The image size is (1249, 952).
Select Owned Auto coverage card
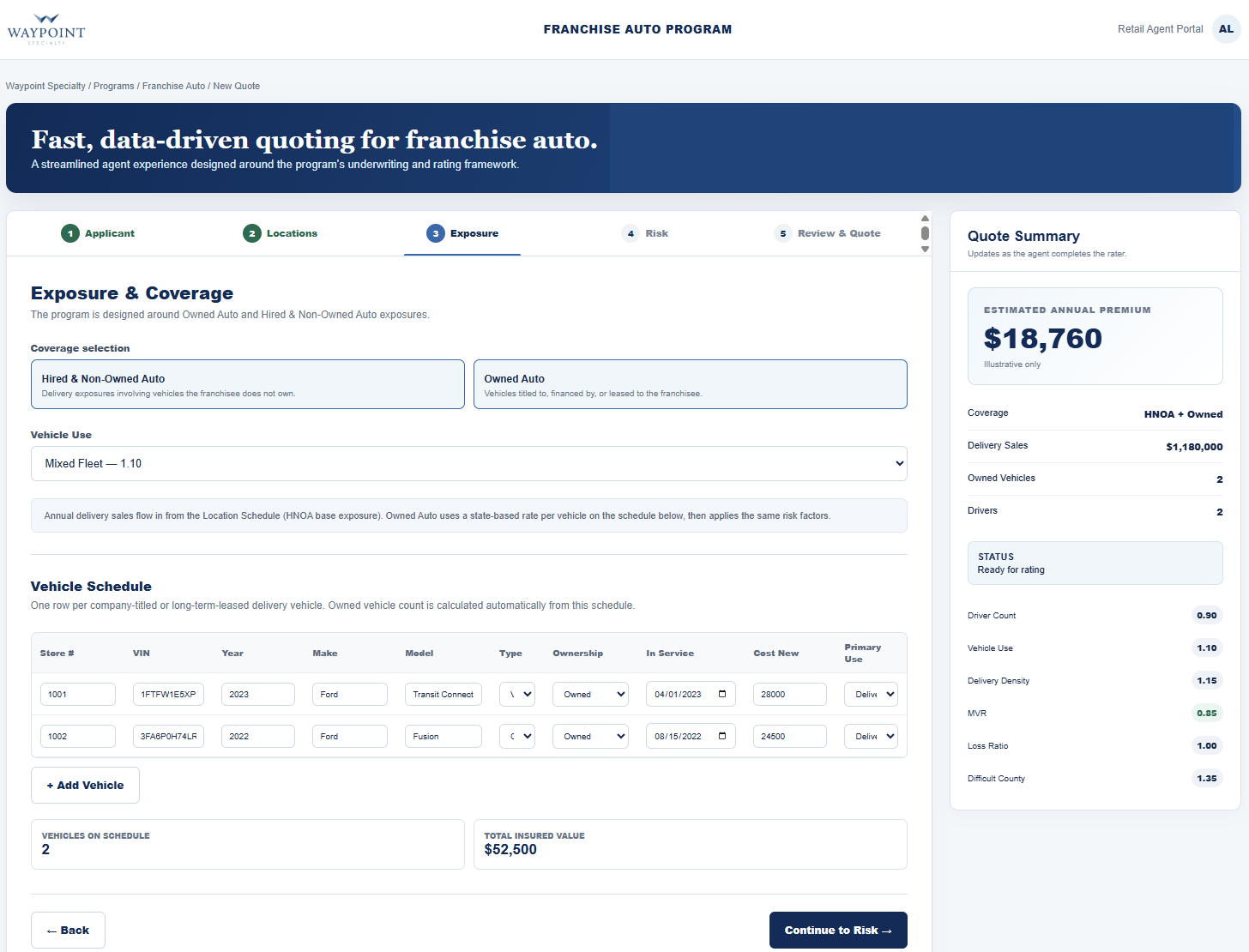(691, 384)
